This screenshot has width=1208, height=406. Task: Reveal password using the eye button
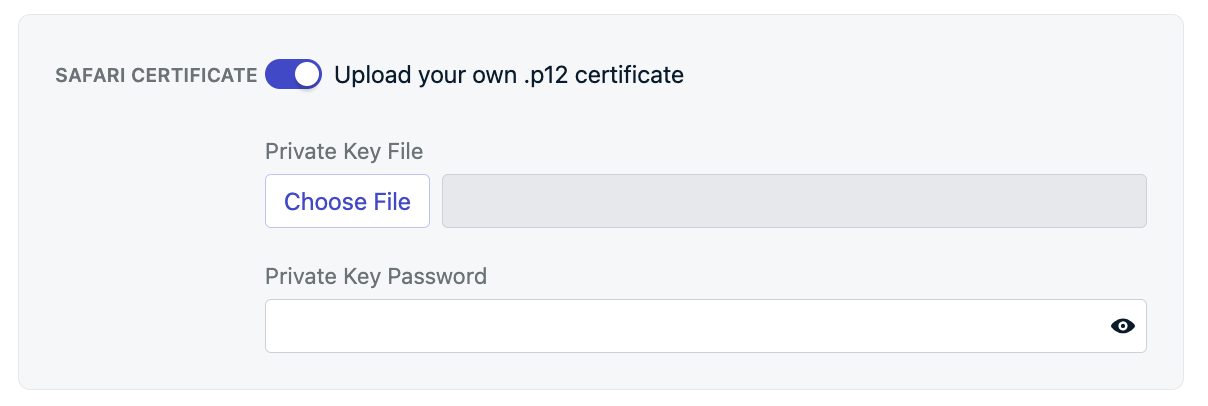(x=1123, y=326)
